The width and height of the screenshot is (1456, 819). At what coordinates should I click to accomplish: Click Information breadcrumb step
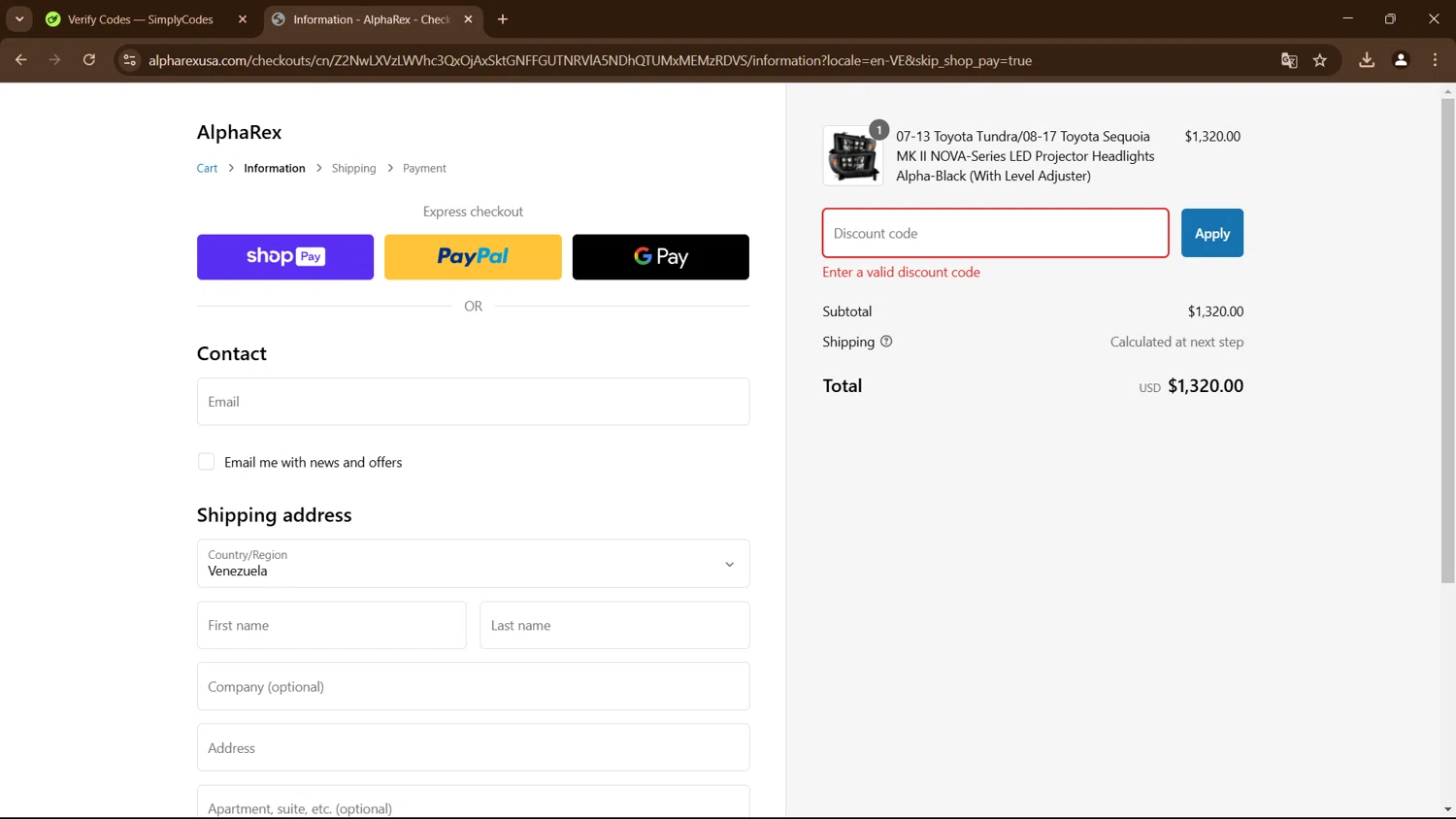[x=275, y=168]
